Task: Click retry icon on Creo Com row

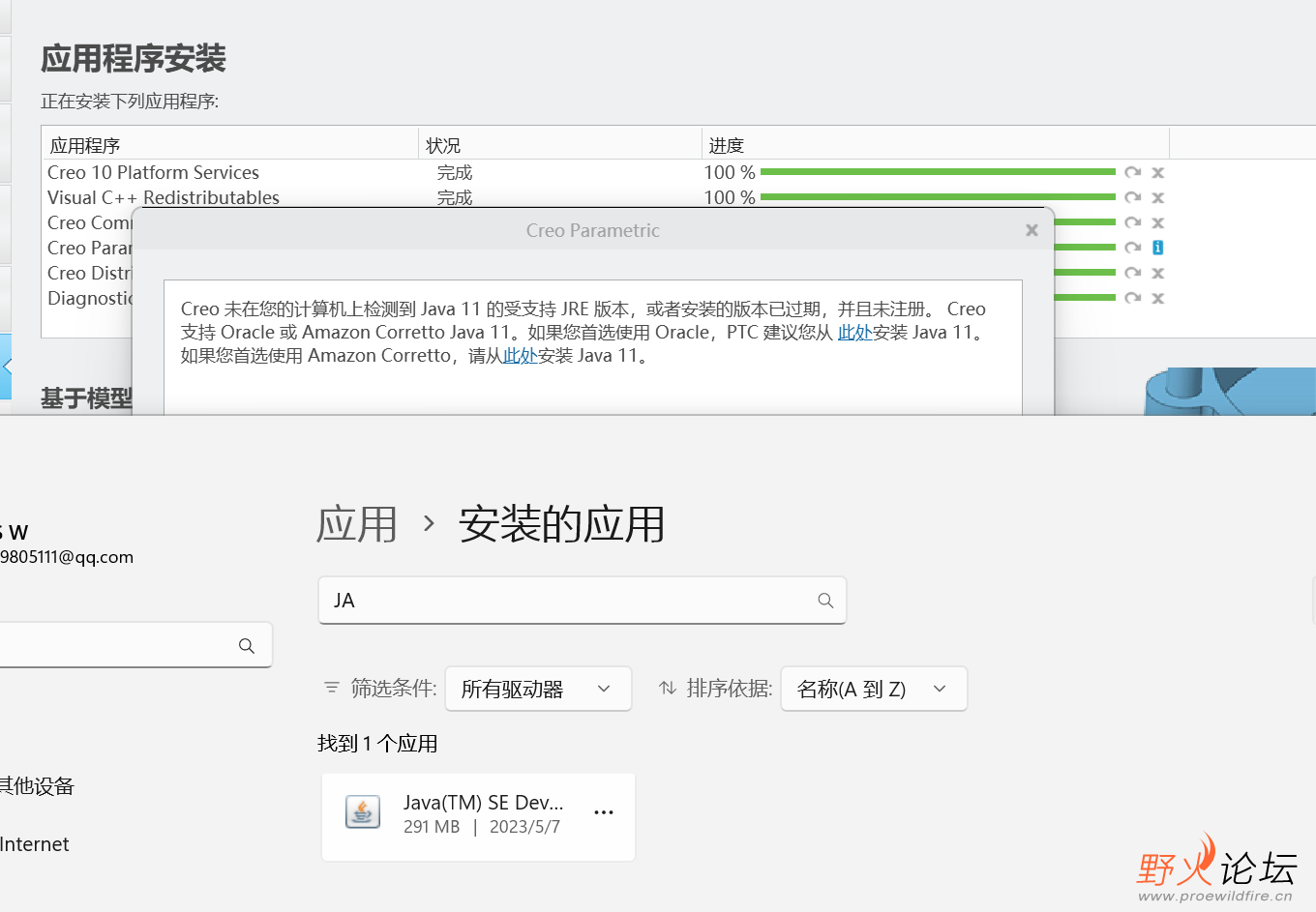Action: pyautogui.click(x=1132, y=222)
